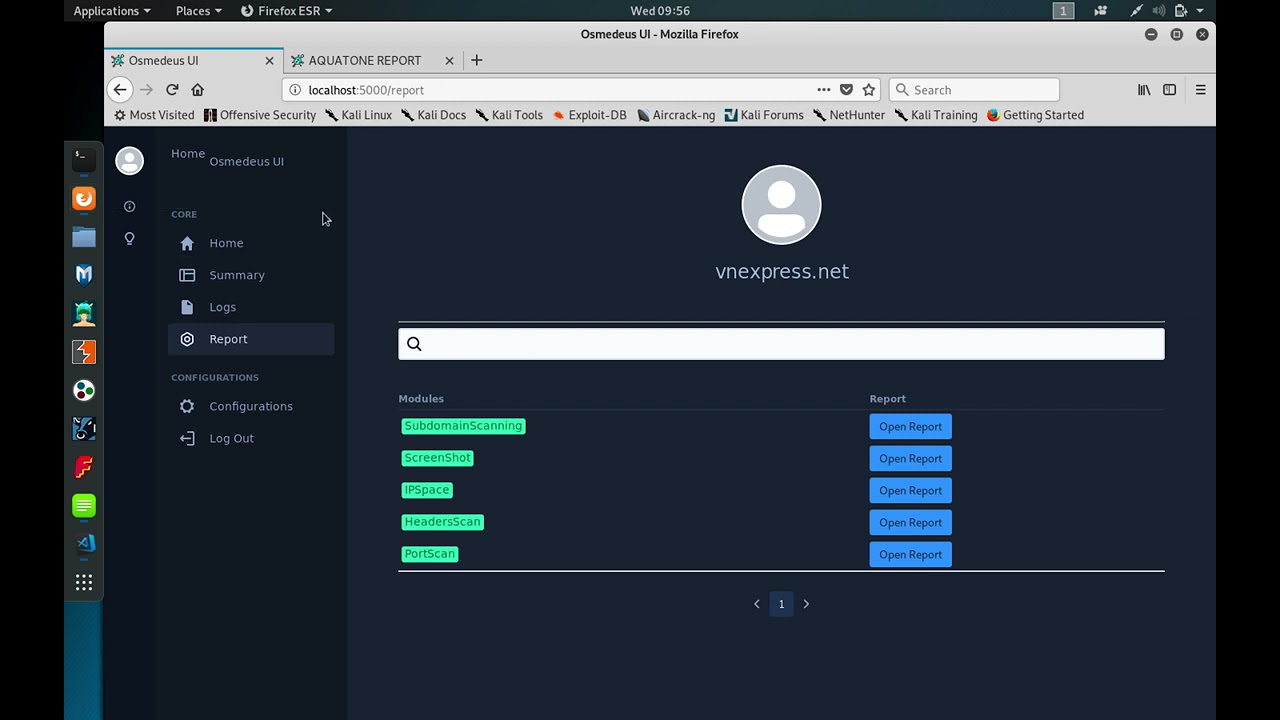Open Home in the sidebar
This screenshot has height=720, width=1280.
tap(251, 243)
